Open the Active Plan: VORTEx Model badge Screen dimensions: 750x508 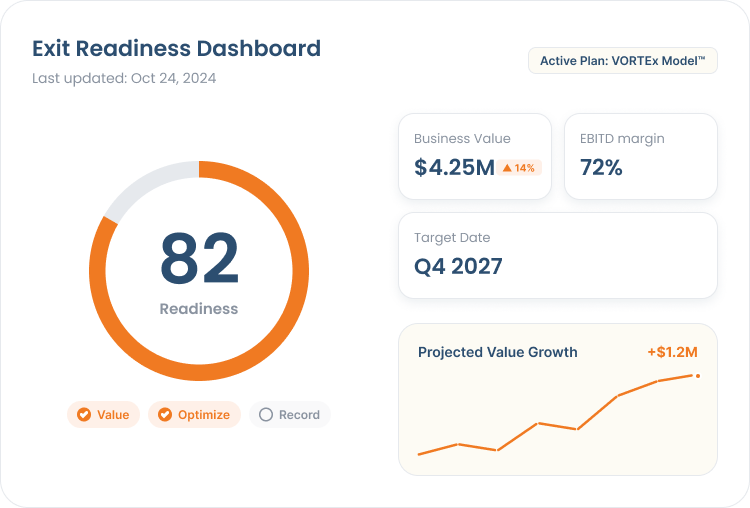(x=623, y=61)
